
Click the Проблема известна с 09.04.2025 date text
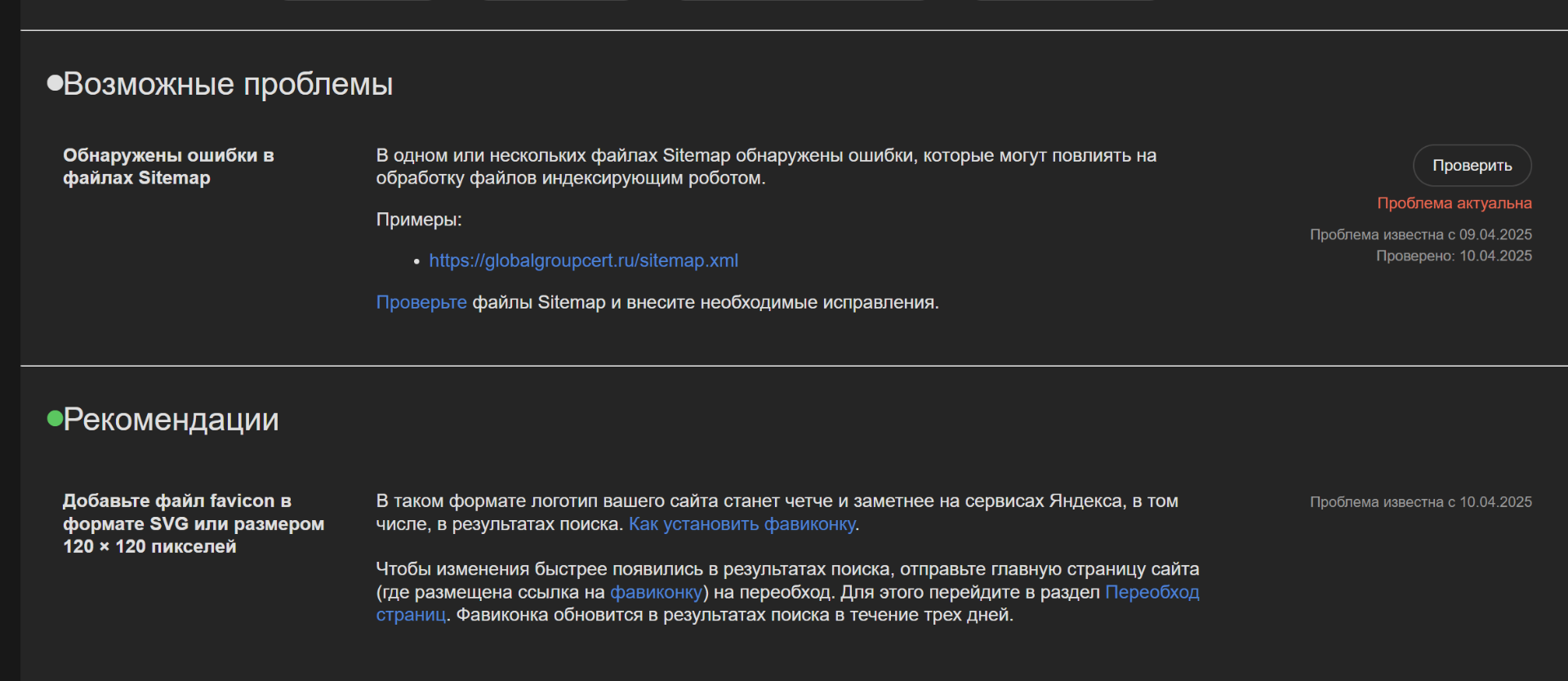(x=1420, y=234)
